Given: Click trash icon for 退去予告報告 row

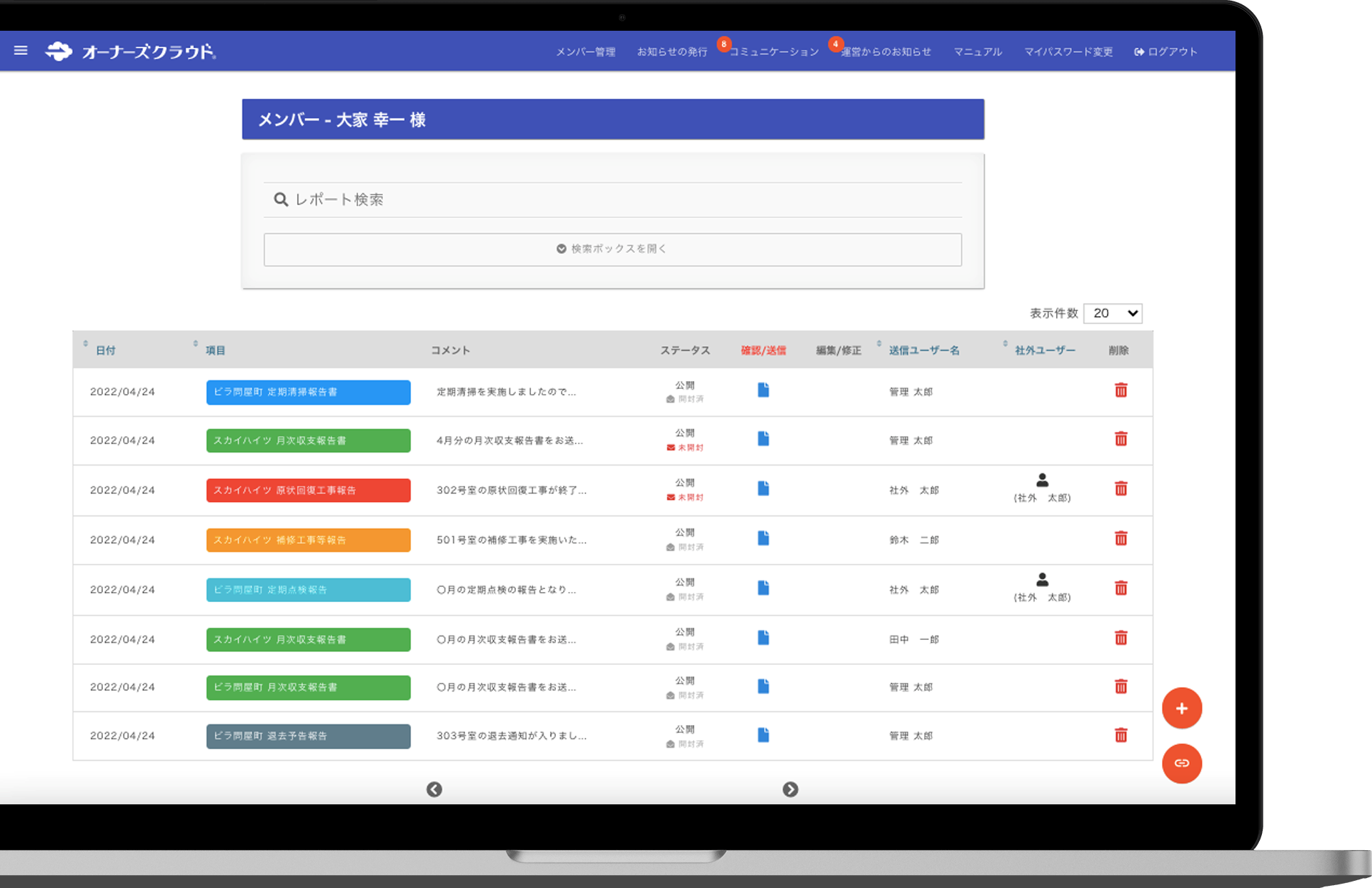Looking at the screenshot, I should pyautogui.click(x=1120, y=735).
